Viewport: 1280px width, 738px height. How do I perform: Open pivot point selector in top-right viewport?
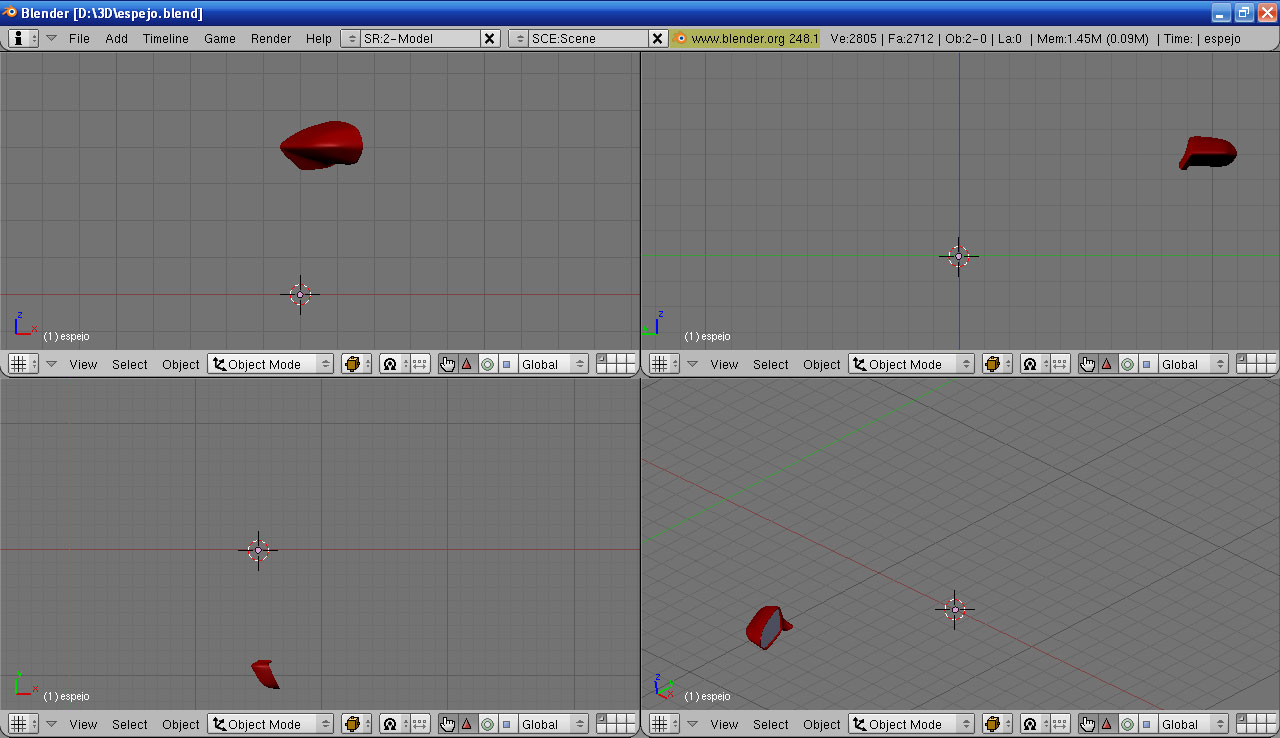1036,364
